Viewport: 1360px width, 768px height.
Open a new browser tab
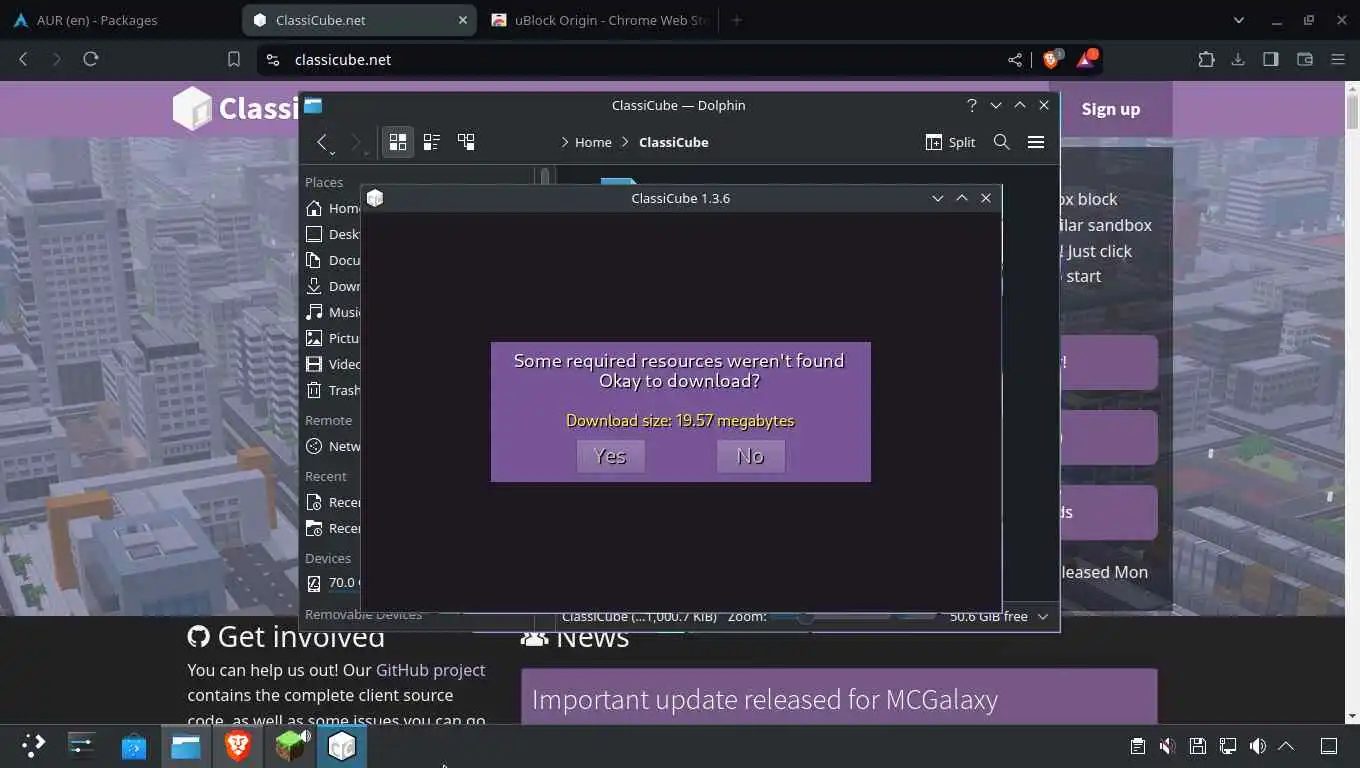(737, 20)
